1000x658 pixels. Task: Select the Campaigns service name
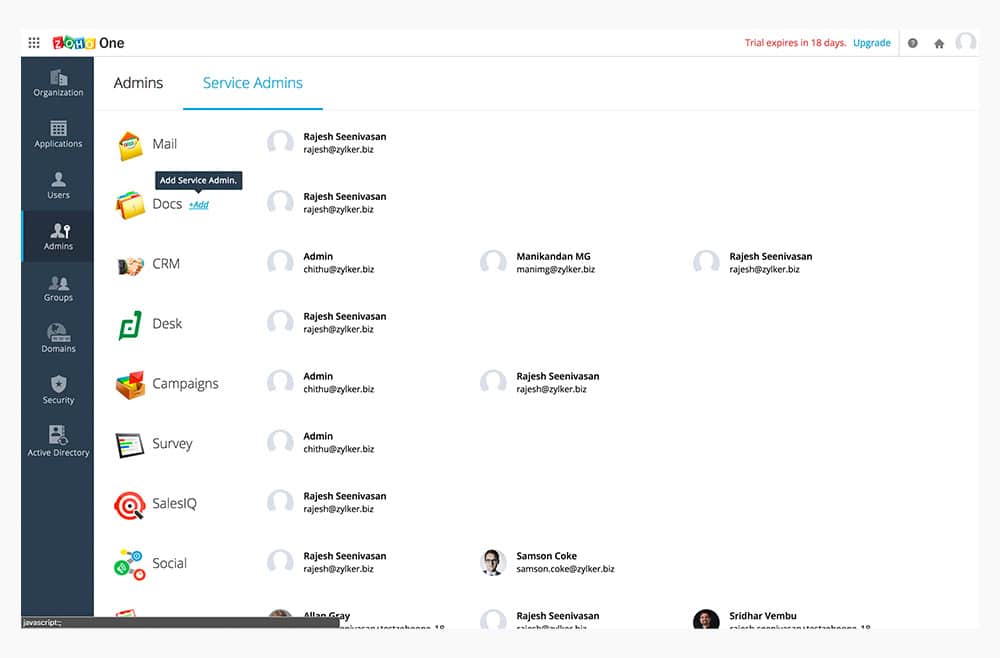[186, 384]
